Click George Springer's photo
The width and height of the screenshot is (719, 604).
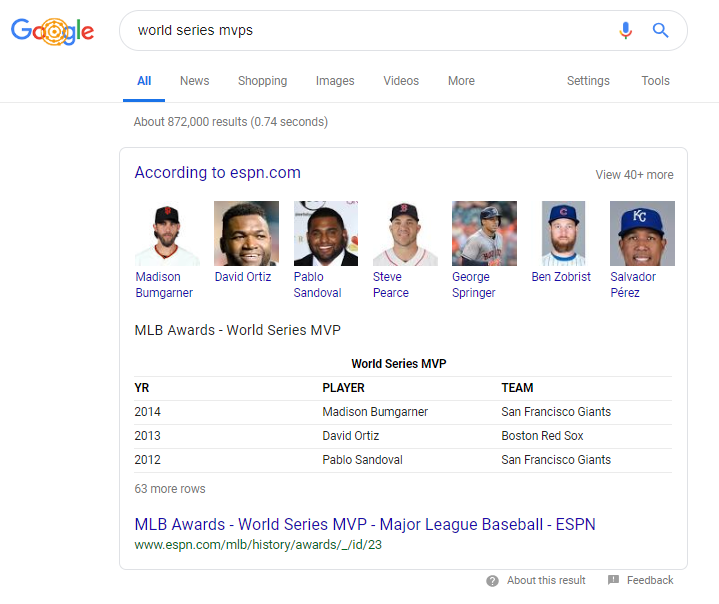pyautogui.click(x=484, y=233)
